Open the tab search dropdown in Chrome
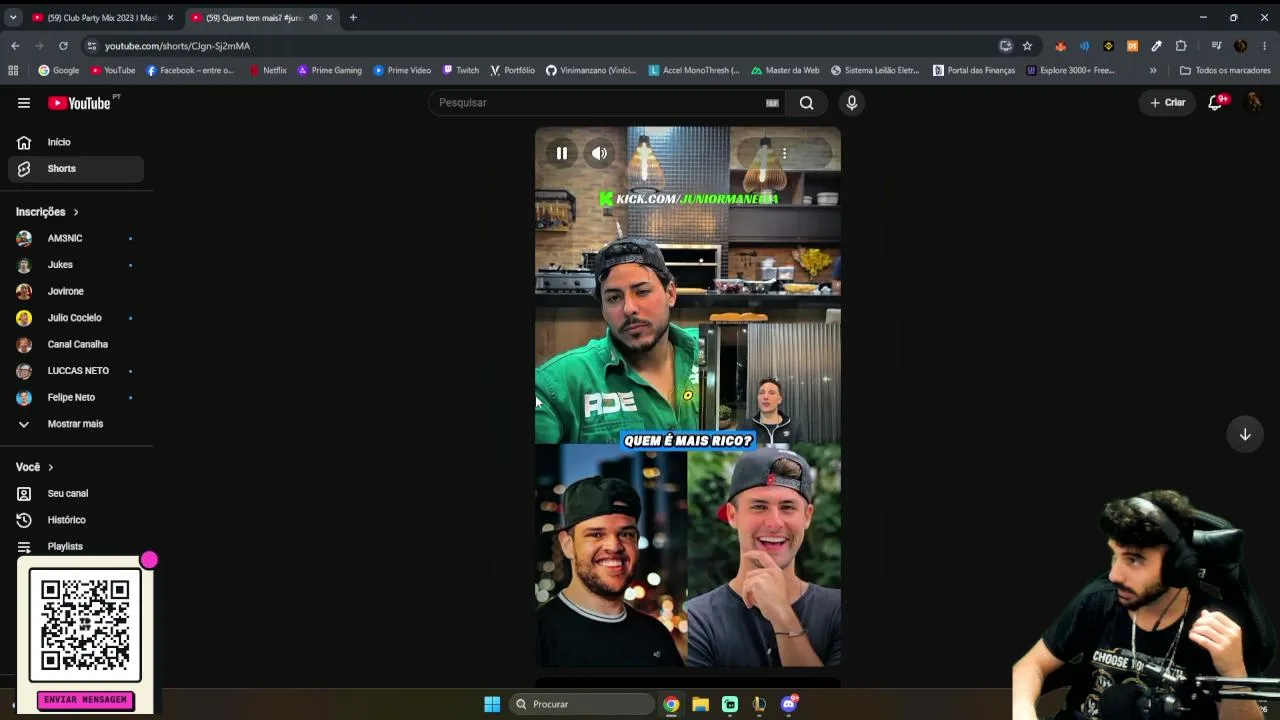The width and height of the screenshot is (1280, 720). [x=13, y=17]
